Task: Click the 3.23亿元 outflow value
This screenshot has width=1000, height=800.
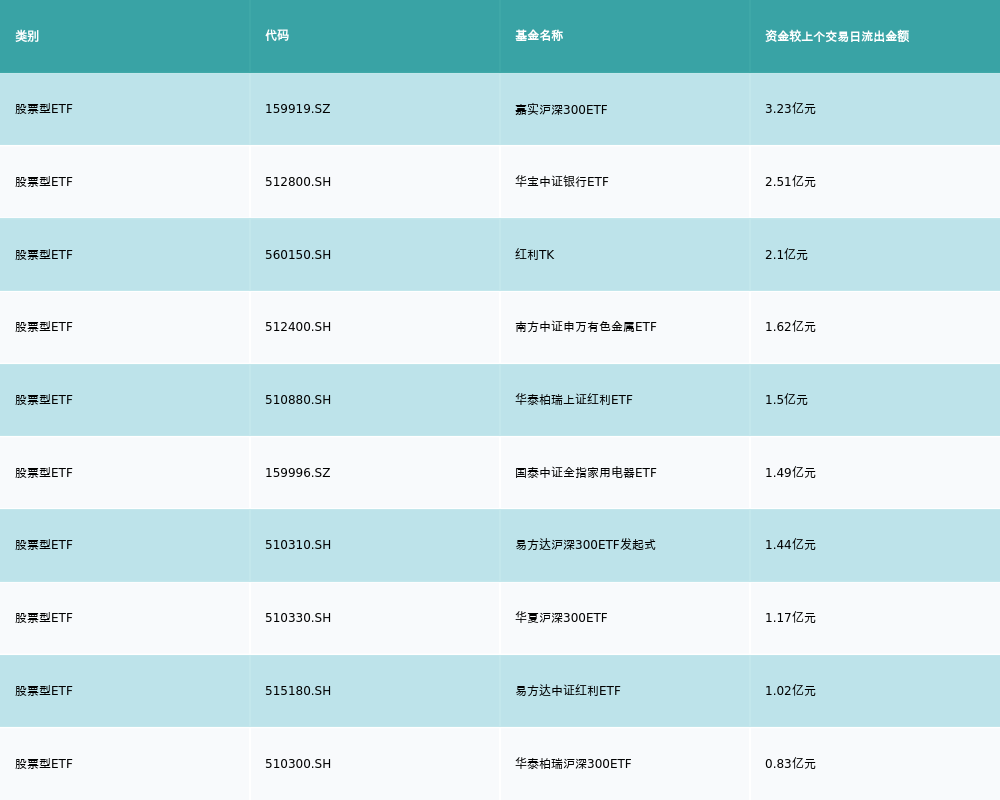Action: [790, 109]
